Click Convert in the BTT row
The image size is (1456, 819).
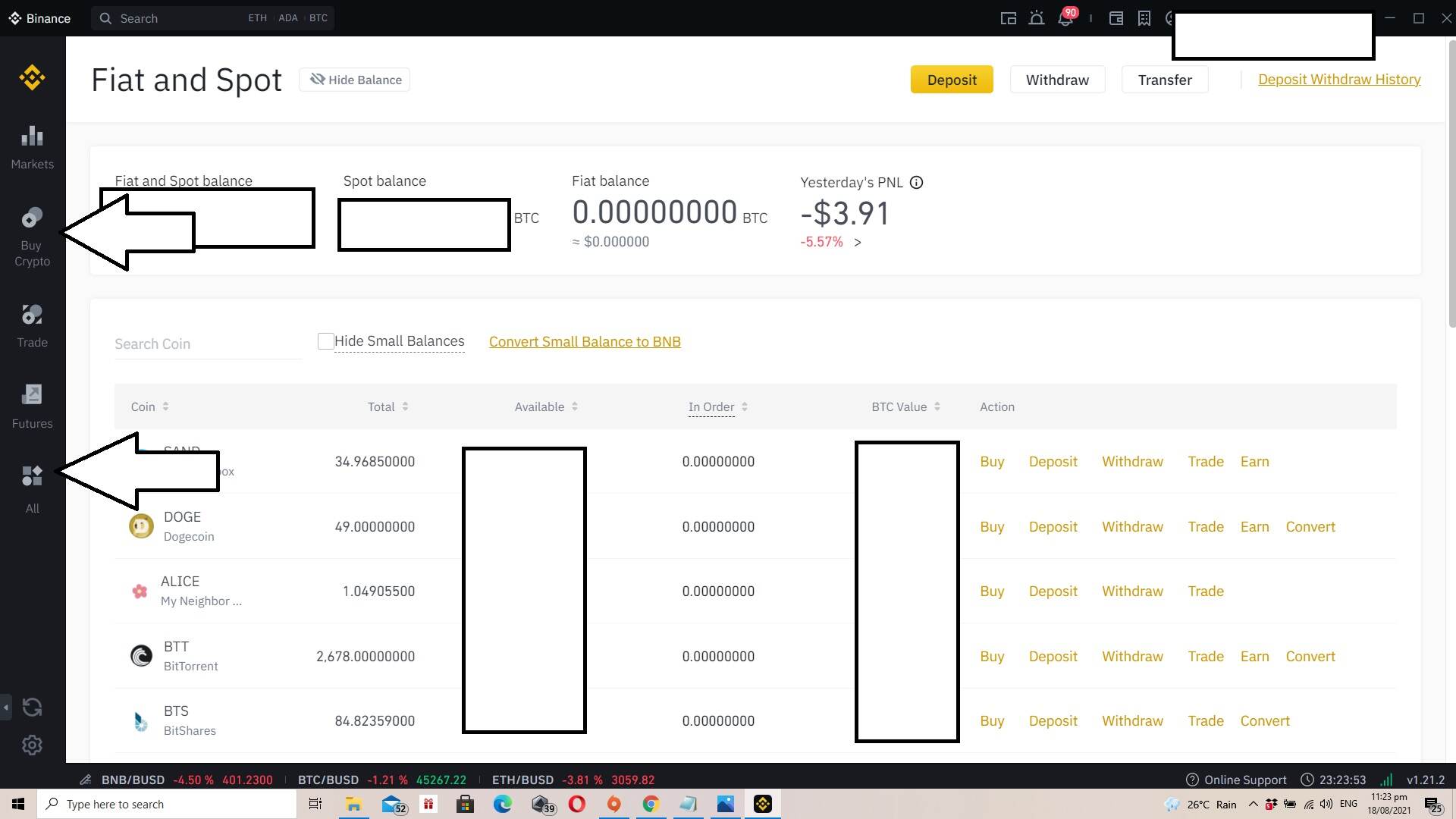point(1310,657)
